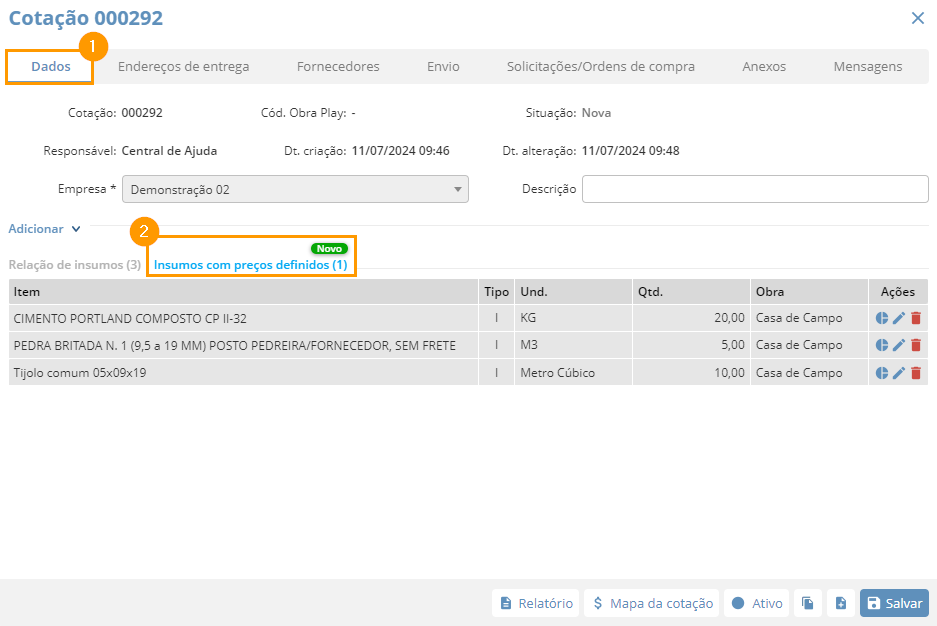Screen dimensions: 937x626
Task: Focus the Descrição input field
Action: [755, 189]
